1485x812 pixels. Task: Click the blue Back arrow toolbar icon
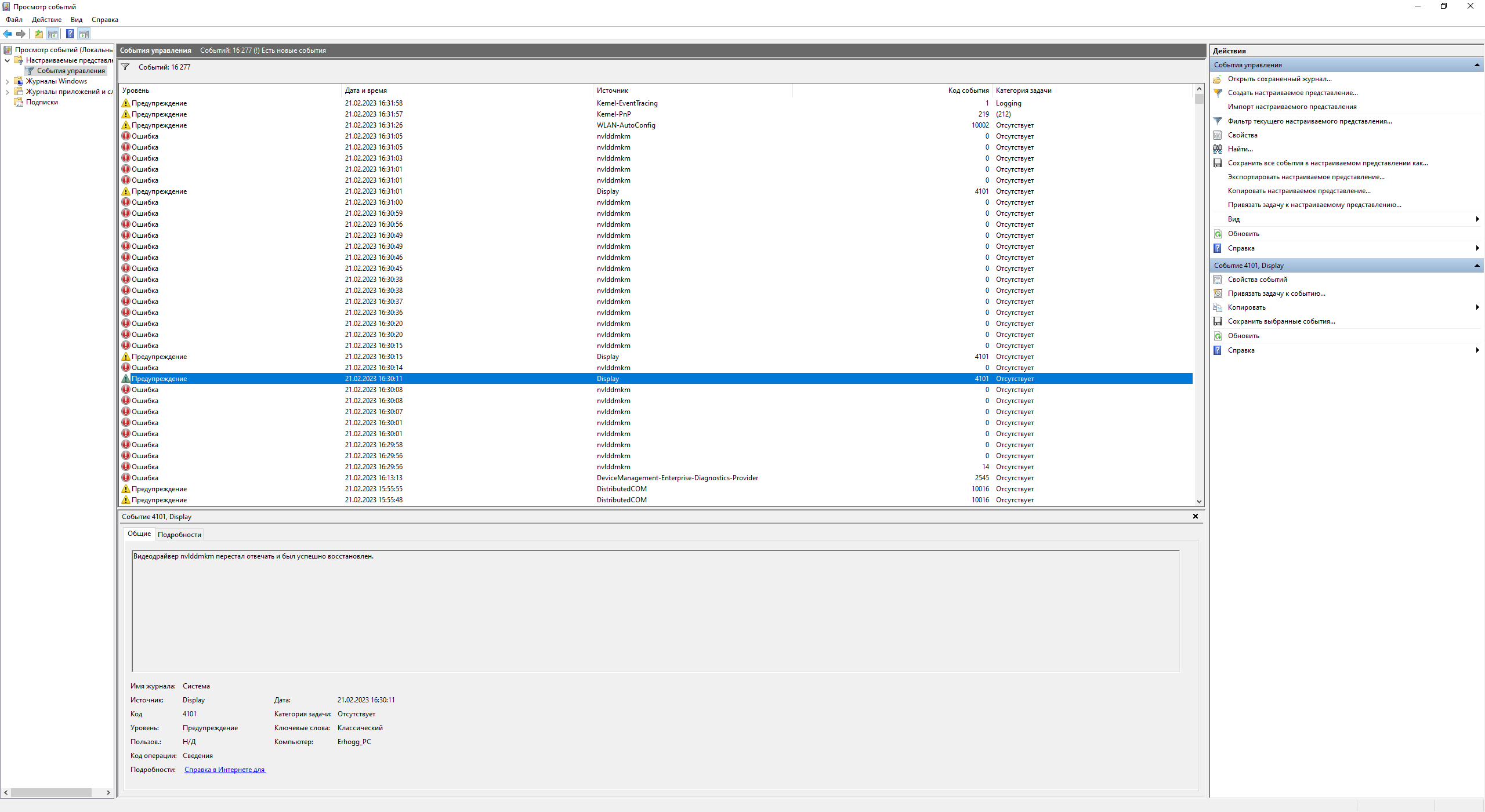(8, 34)
